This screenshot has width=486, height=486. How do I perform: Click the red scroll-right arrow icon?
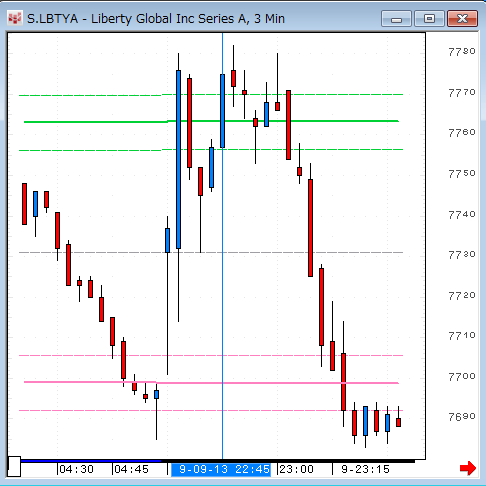coord(468,468)
